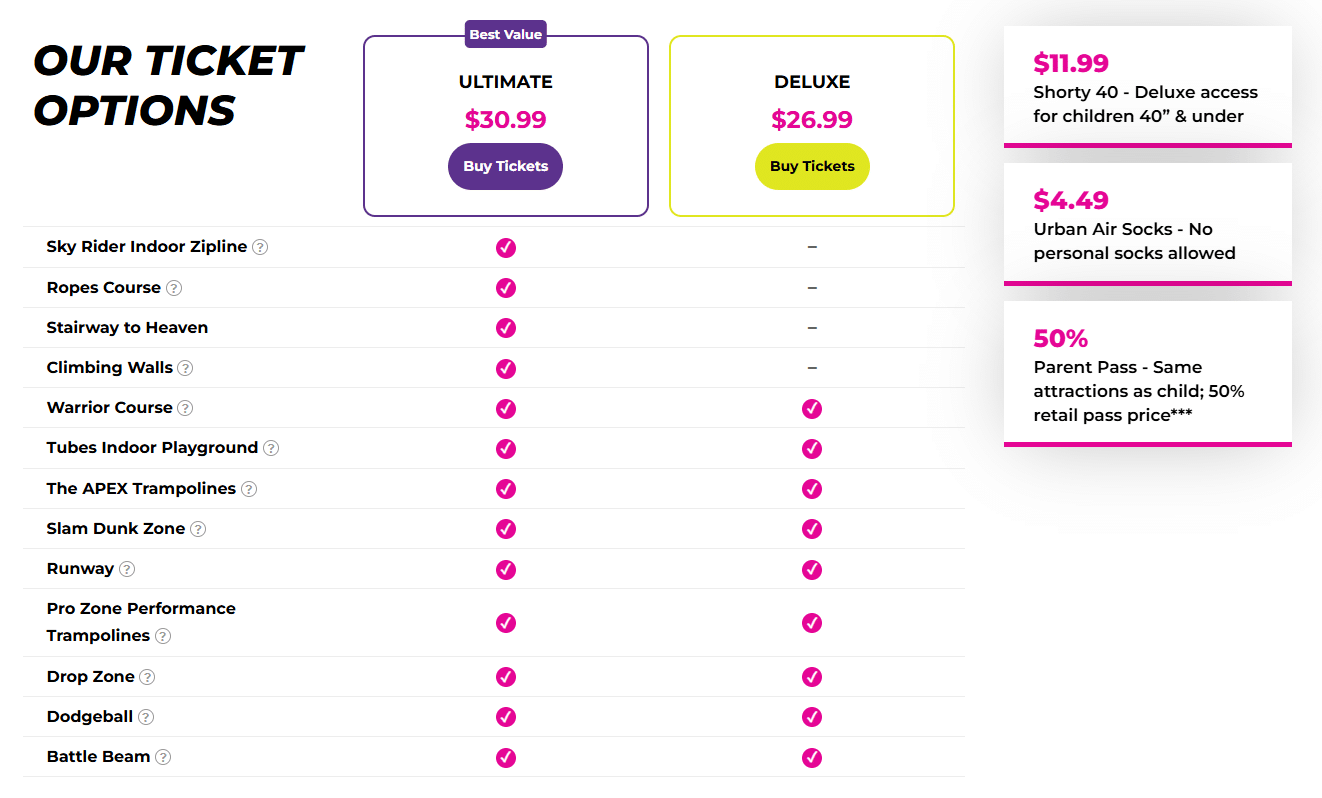
Task: Open The APEX Trampolines info icon
Action: click(249, 489)
